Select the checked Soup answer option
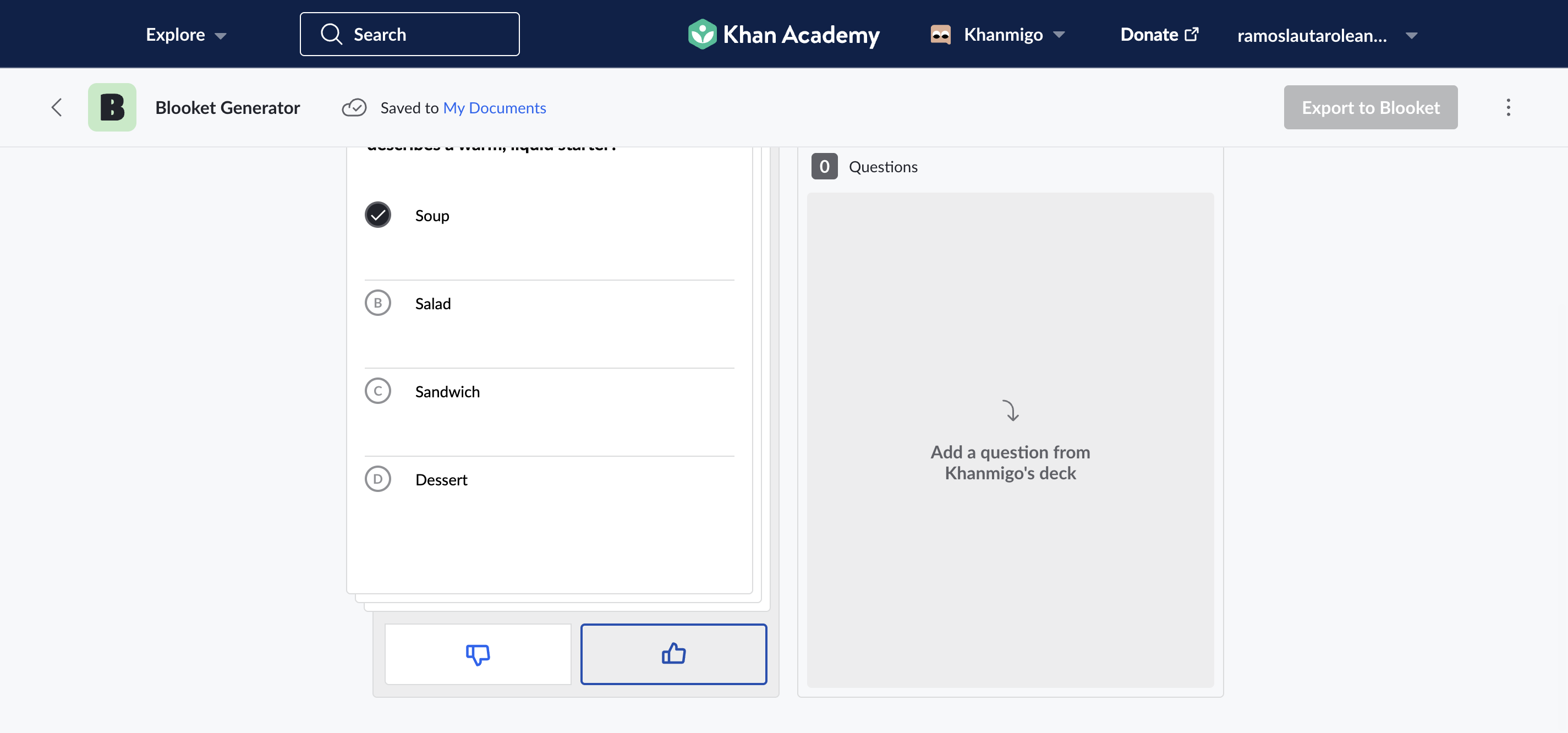 (x=549, y=216)
